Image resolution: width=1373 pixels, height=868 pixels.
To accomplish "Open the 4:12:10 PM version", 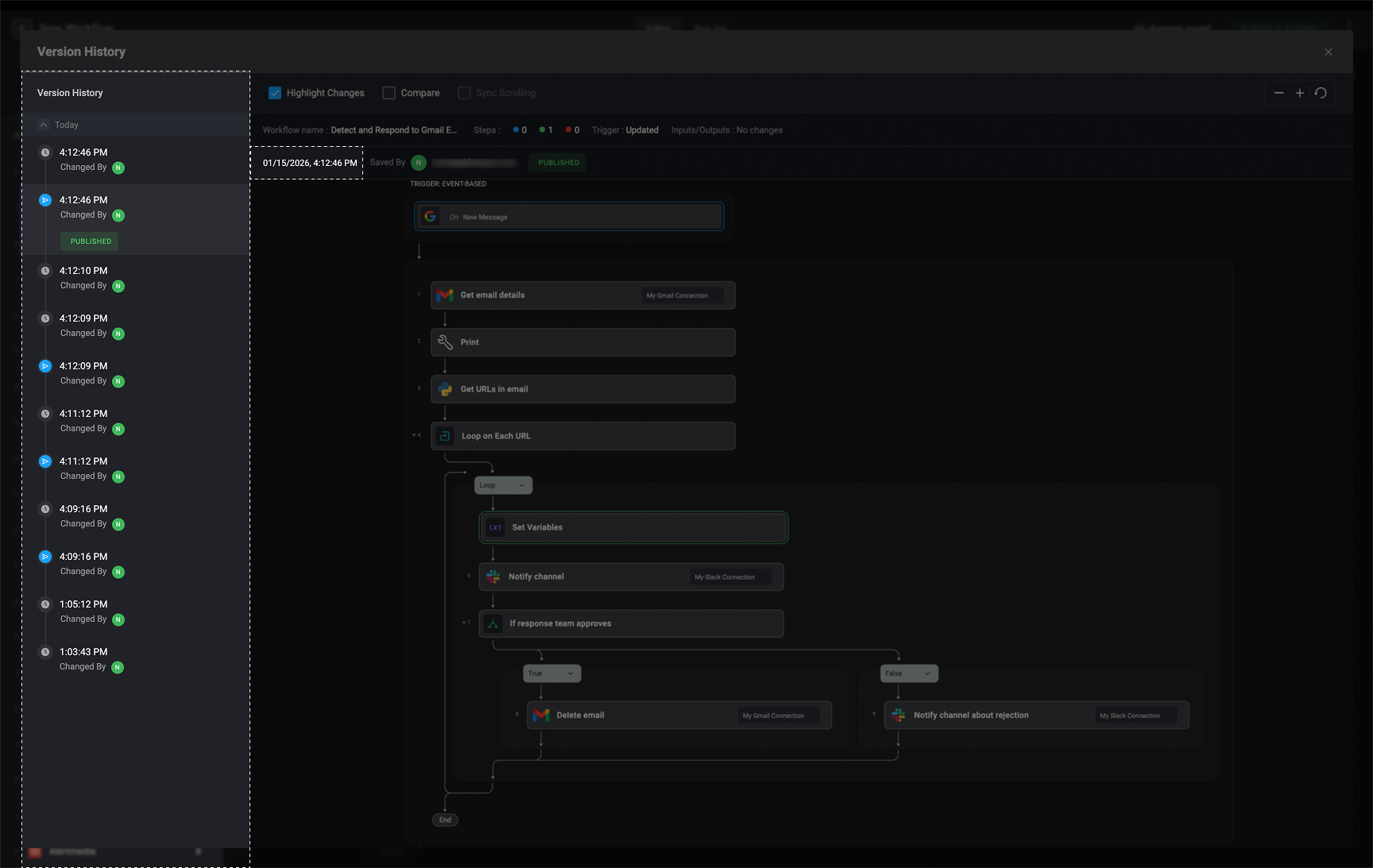I will (x=136, y=278).
